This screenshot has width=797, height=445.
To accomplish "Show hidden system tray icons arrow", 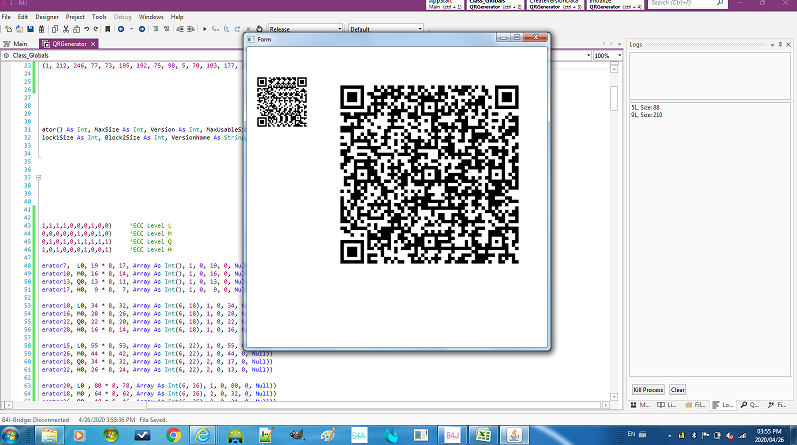I will [669, 435].
